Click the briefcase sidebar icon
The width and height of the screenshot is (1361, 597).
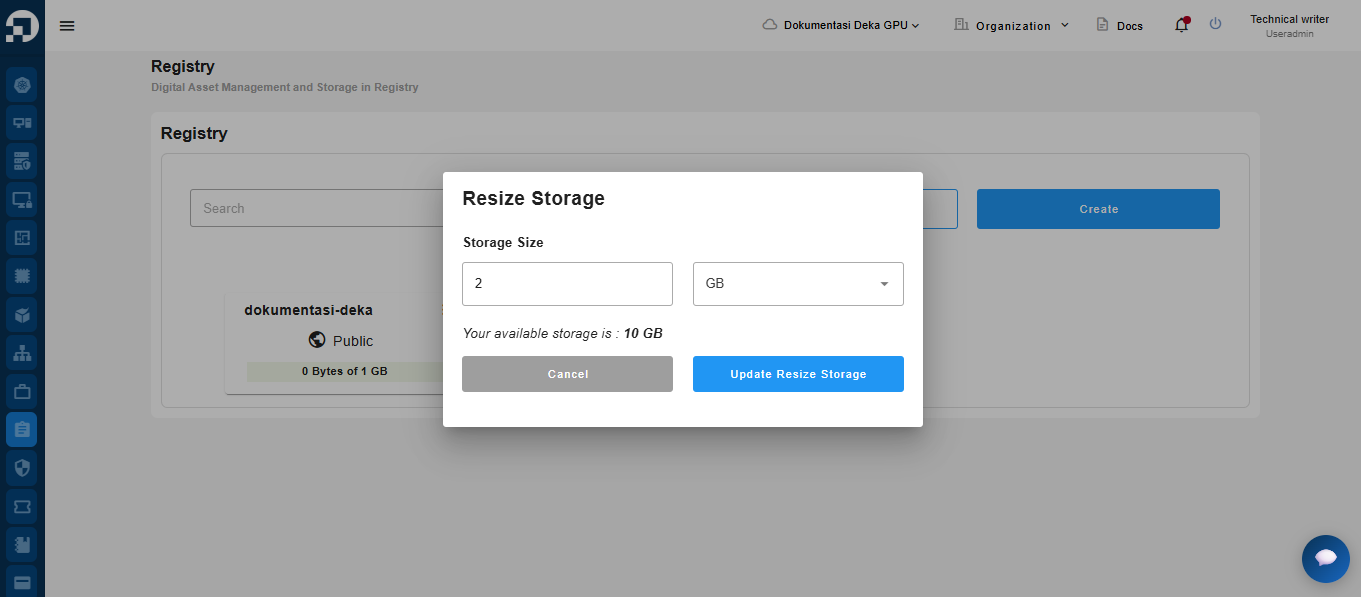pyautogui.click(x=22, y=391)
